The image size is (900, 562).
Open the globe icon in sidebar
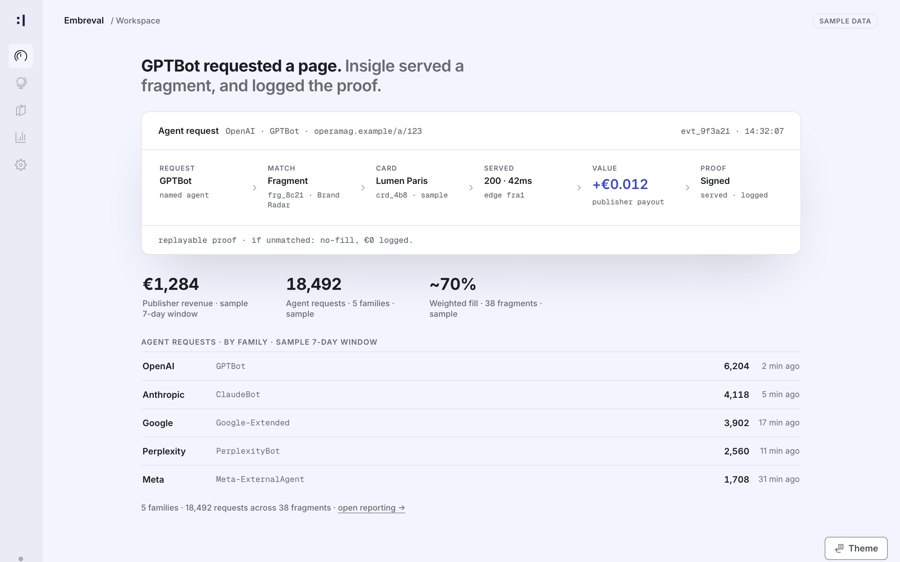click(x=21, y=83)
